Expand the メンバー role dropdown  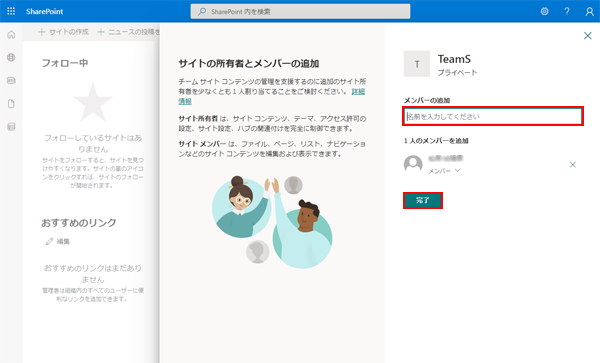(444, 171)
